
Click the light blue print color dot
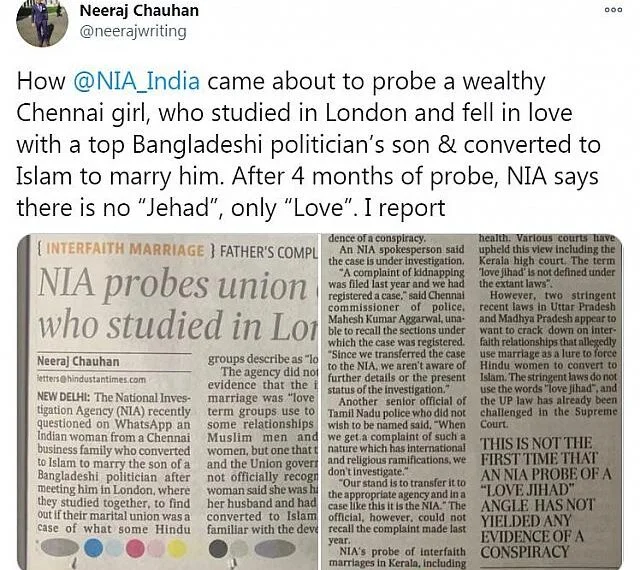[114, 548]
